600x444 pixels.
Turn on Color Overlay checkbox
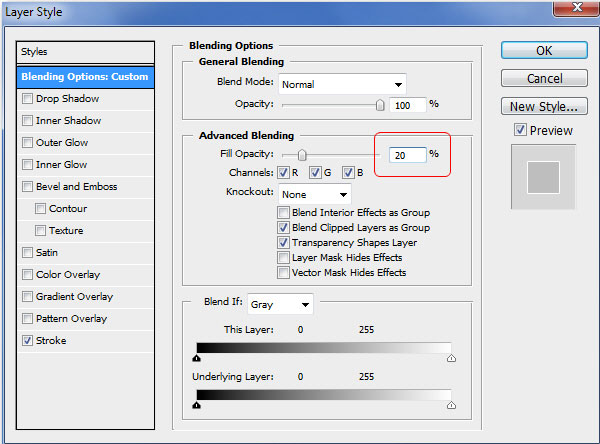click(27, 275)
